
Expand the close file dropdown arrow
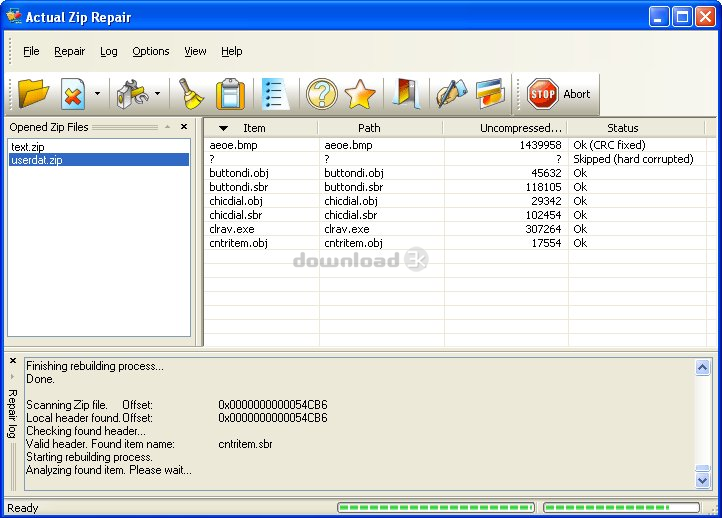[97, 93]
